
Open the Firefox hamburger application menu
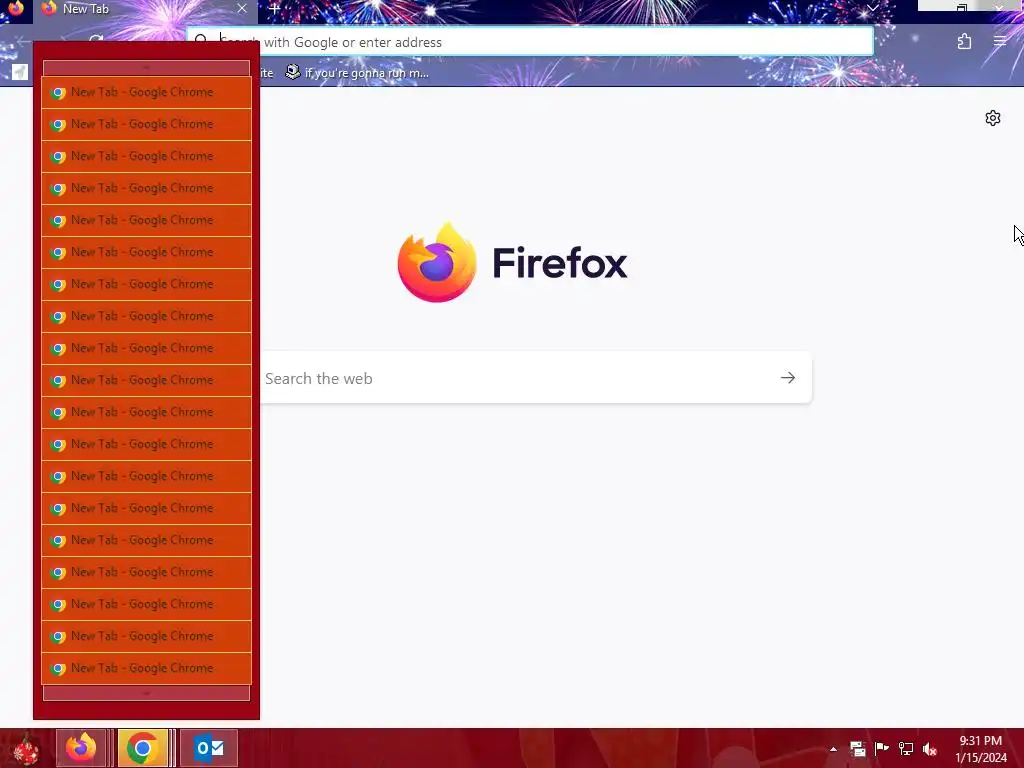pos(1000,41)
